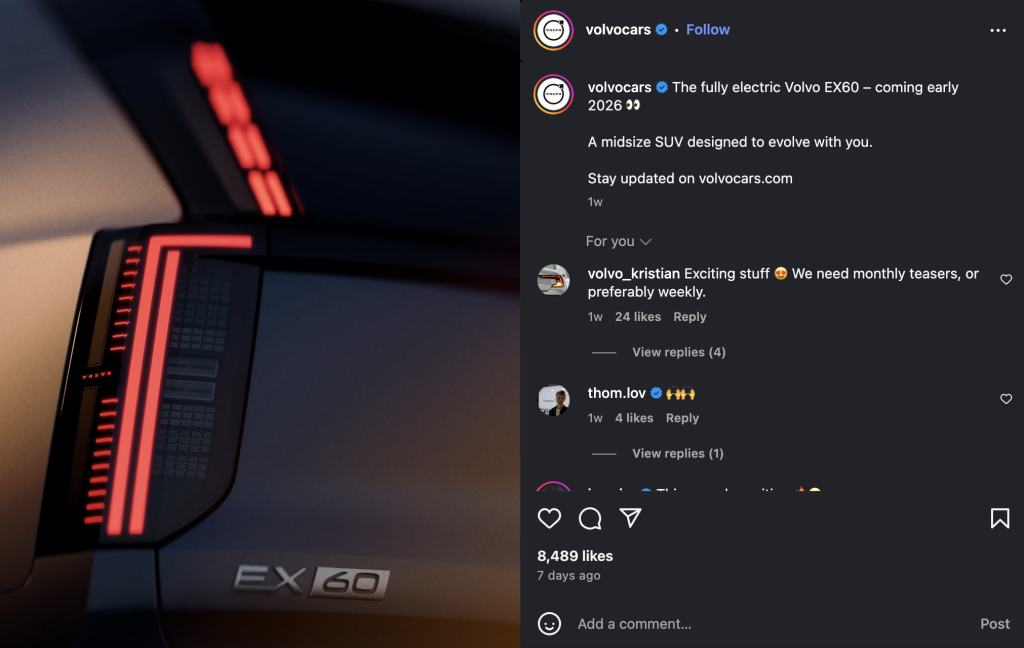Reply to thom.lov's comment

tap(682, 418)
